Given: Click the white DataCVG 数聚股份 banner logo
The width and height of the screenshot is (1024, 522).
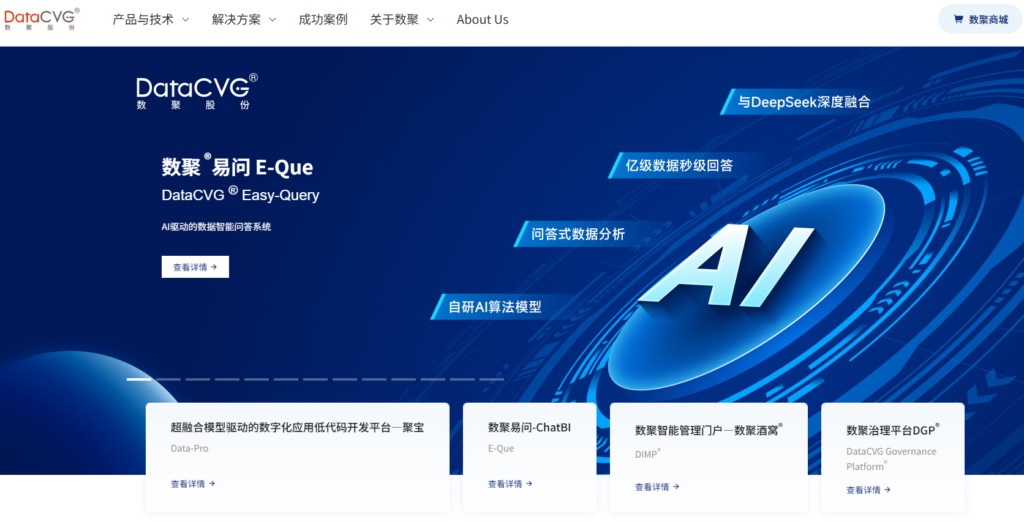Looking at the screenshot, I should 197,91.
